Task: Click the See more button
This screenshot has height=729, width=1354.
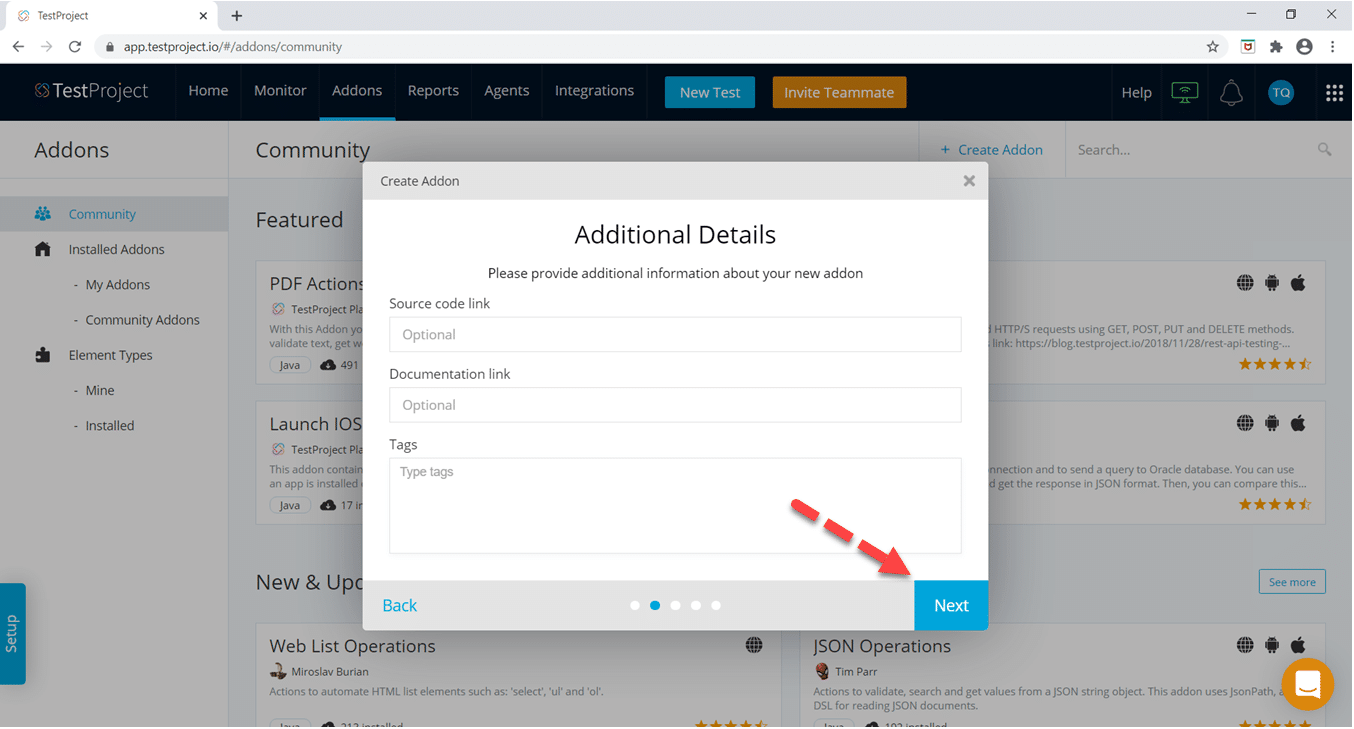Action: (x=1292, y=582)
